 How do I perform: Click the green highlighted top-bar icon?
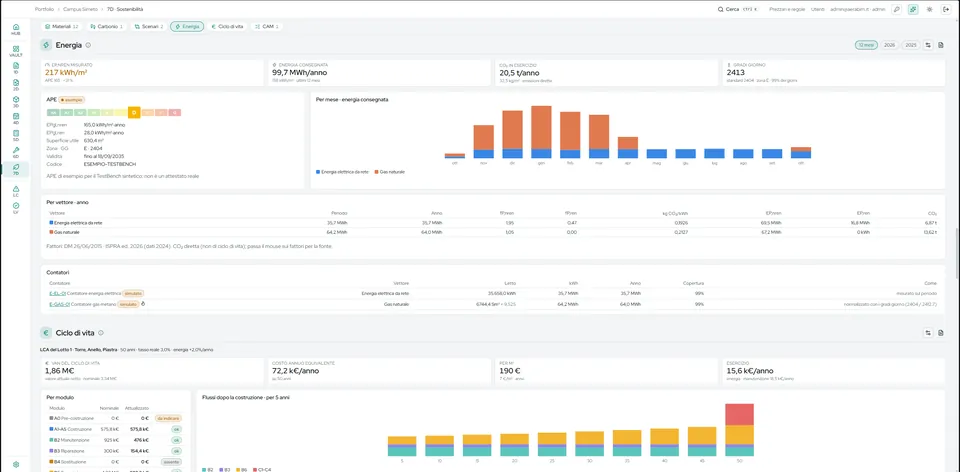click(x=913, y=9)
